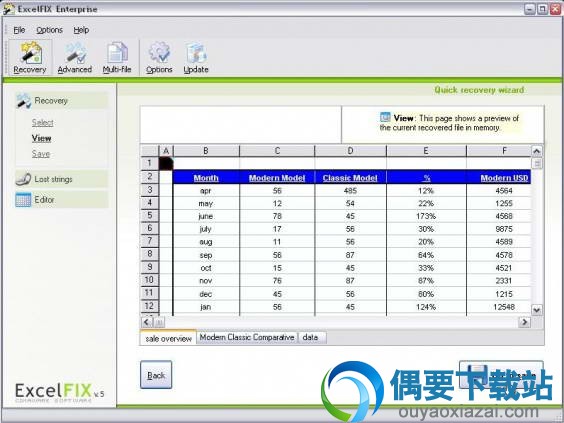564x423 pixels.
Task: Click the cell containing june
Action: click(x=206, y=216)
